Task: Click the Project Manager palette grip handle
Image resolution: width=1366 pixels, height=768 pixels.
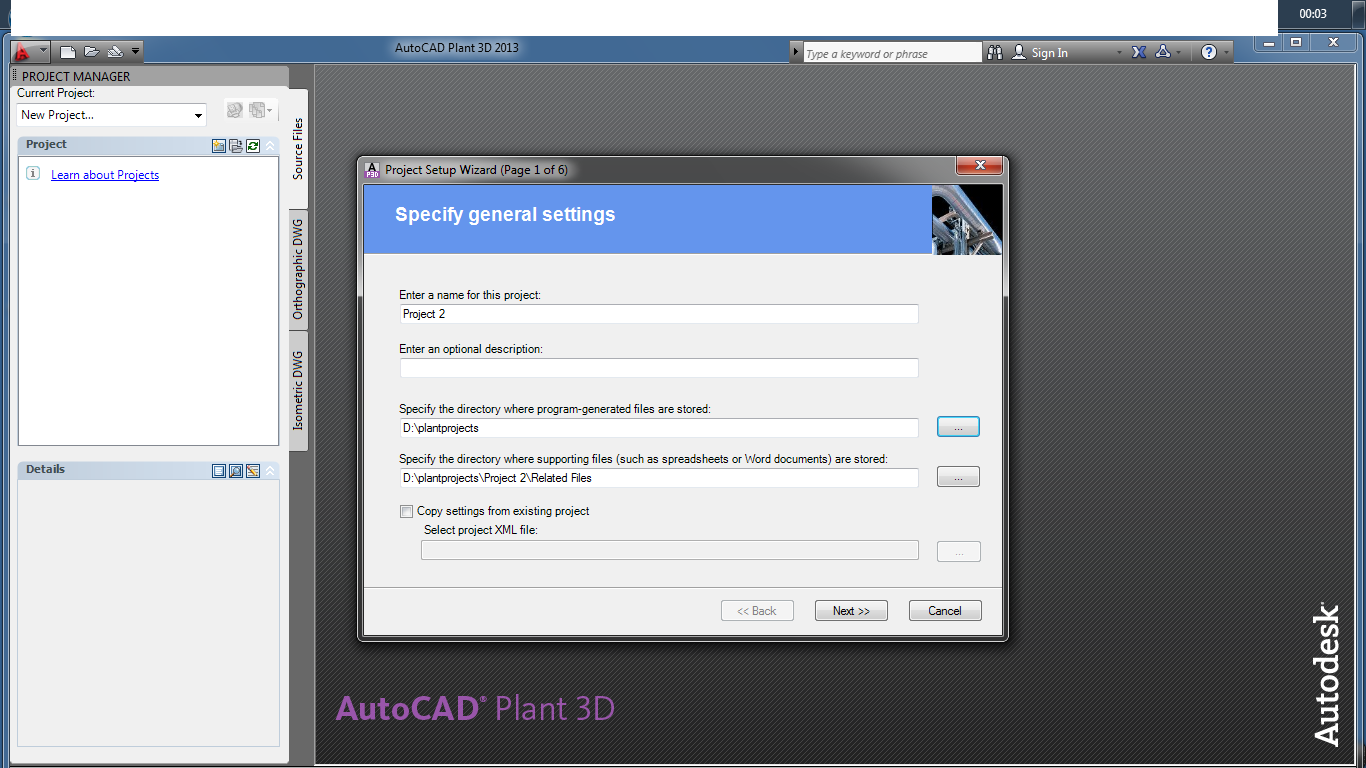Action: tap(15, 76)
